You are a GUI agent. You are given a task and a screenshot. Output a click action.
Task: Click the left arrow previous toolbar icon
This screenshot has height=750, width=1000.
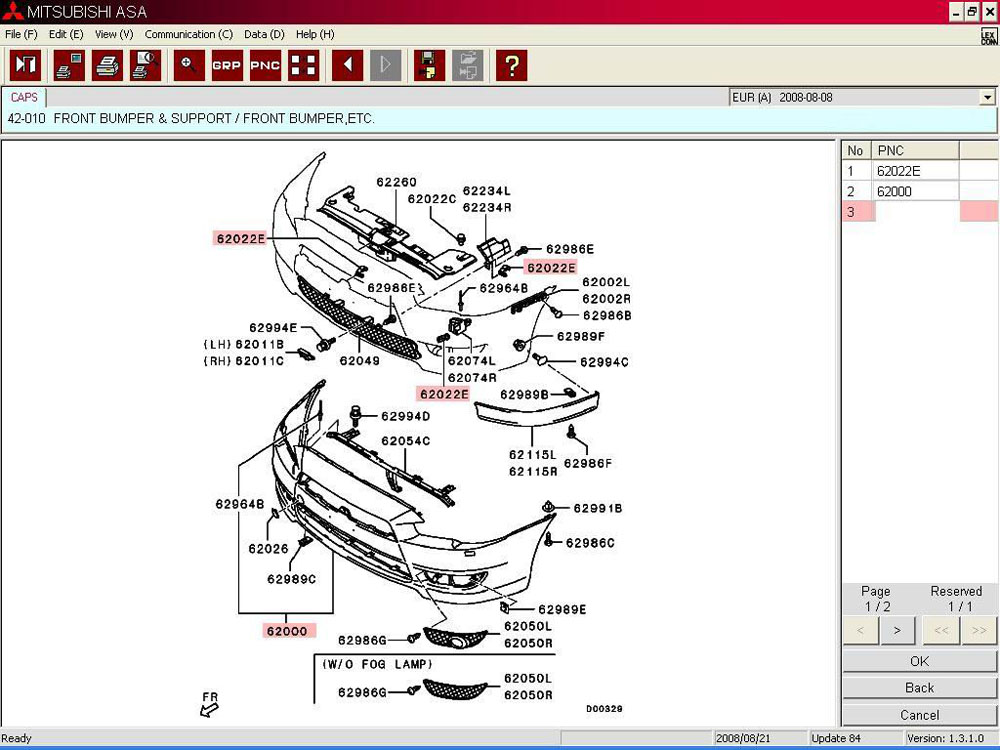click(x=347, y=66)
